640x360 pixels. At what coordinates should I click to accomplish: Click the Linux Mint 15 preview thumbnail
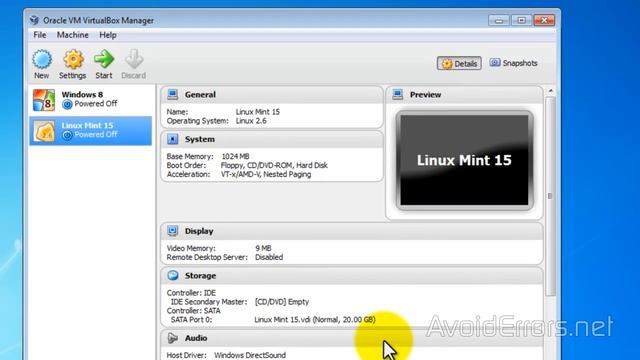pyautogui.click(x=464, y=160)
